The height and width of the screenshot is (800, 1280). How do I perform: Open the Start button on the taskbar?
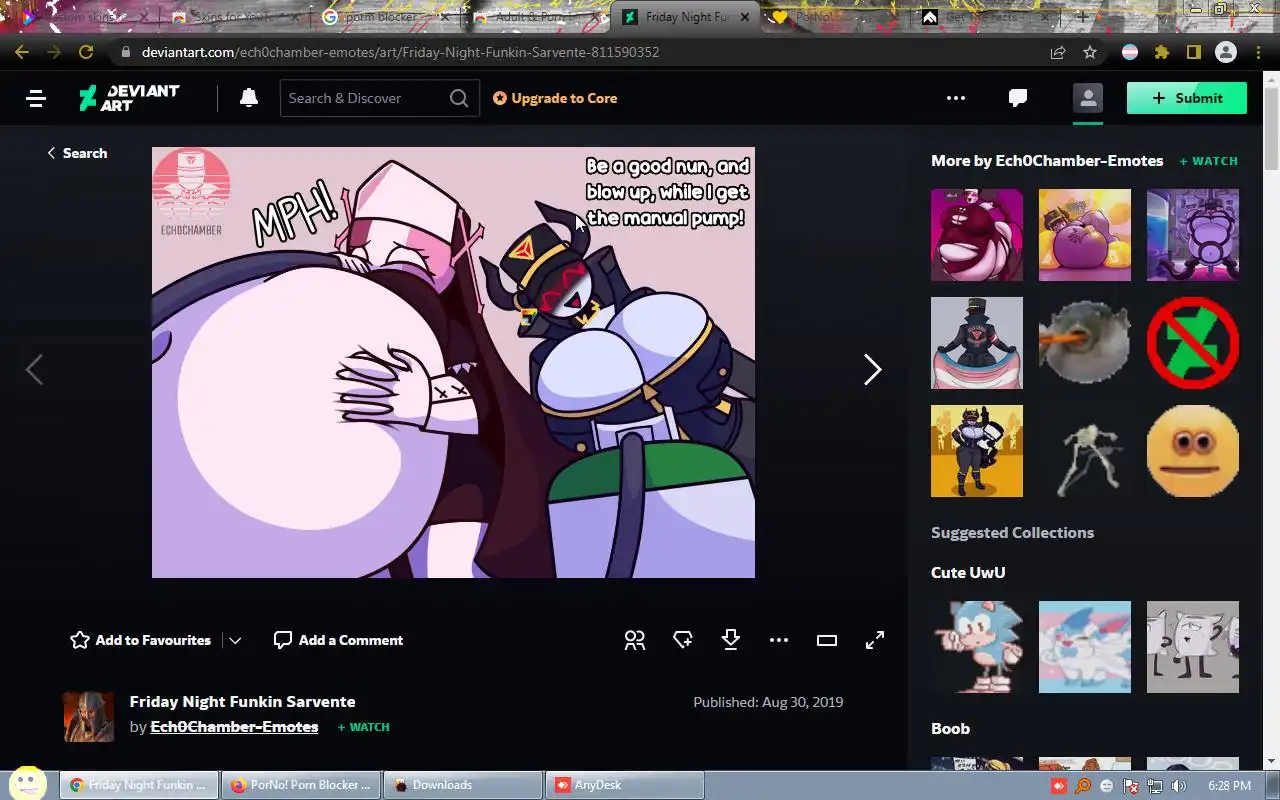click(x=28, y=784)
